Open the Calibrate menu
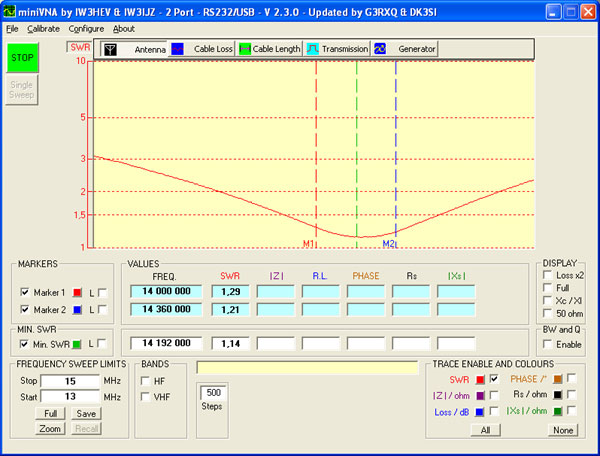This screenshot has height=456, width=600. 43,29
